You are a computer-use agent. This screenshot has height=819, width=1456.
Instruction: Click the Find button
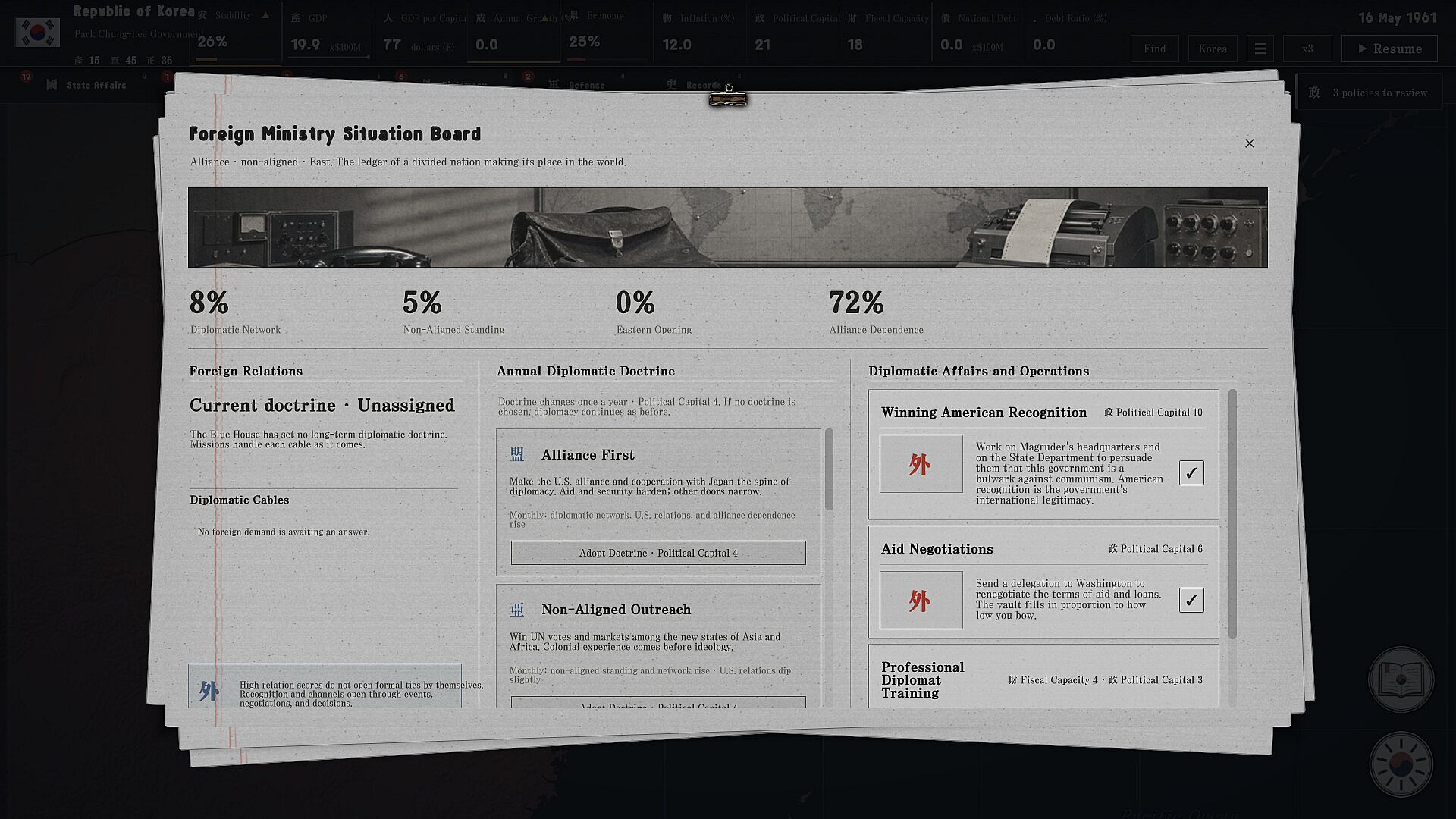[1155, 49]
